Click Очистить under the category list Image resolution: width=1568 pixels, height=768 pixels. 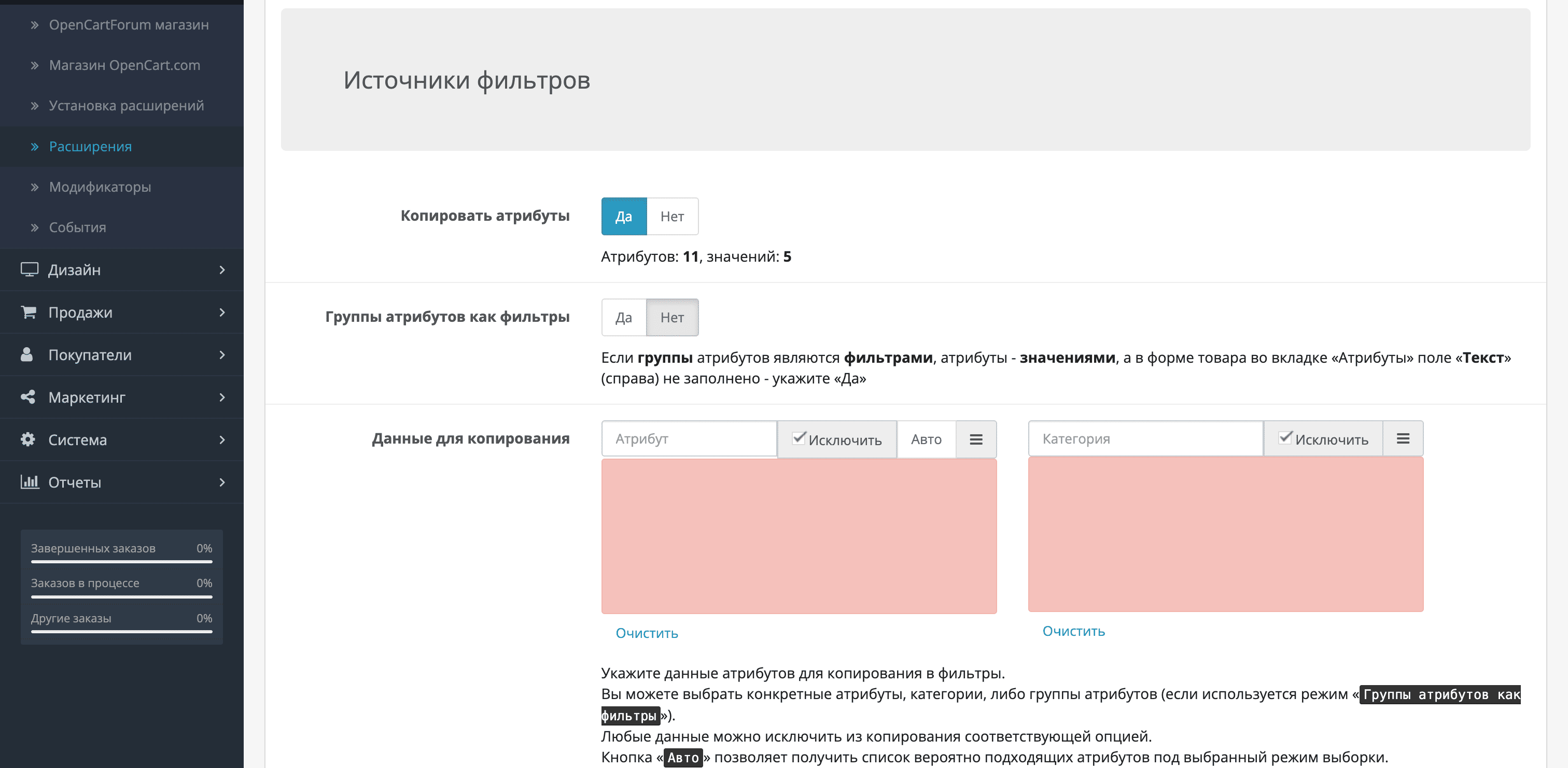(x=1073, y=631)
